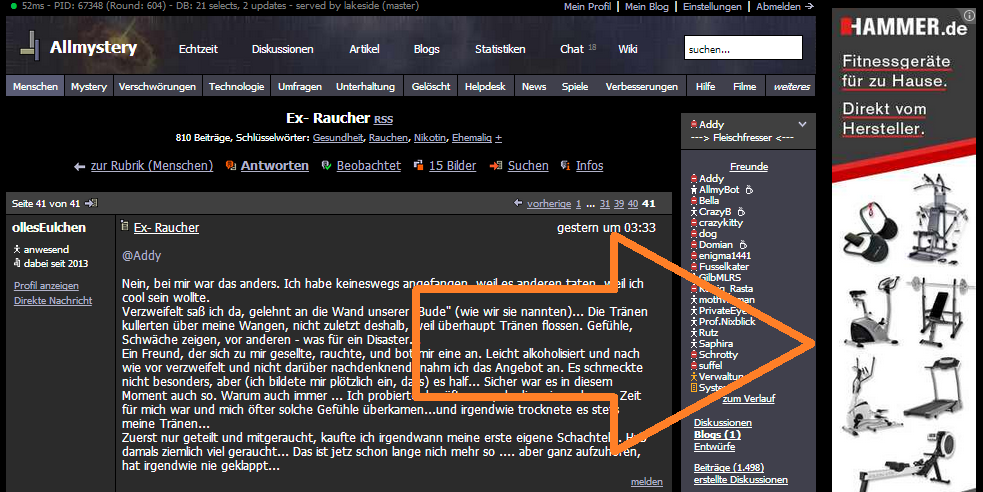Screen dimensions: 983x492
Task: Click the 'Profil anzeigen' link
Action: click(46, 286)
